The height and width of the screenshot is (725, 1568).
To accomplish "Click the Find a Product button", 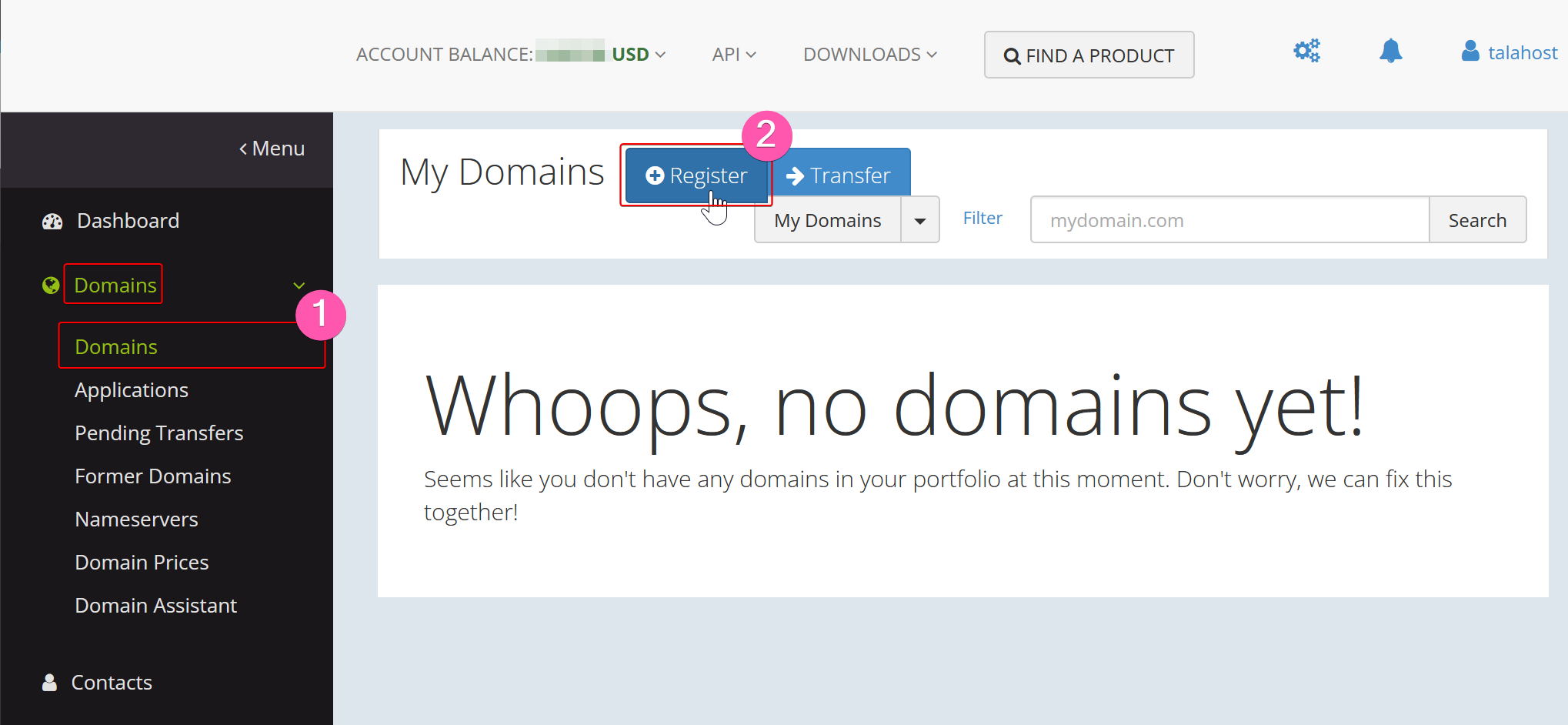I will tap(1089, 55).
